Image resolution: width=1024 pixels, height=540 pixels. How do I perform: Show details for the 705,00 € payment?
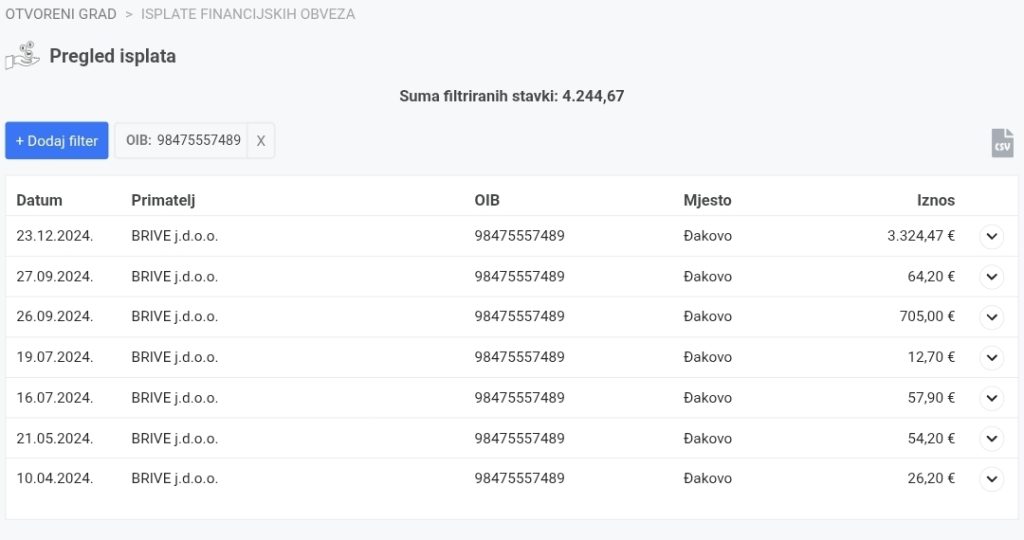coord(991,317)
